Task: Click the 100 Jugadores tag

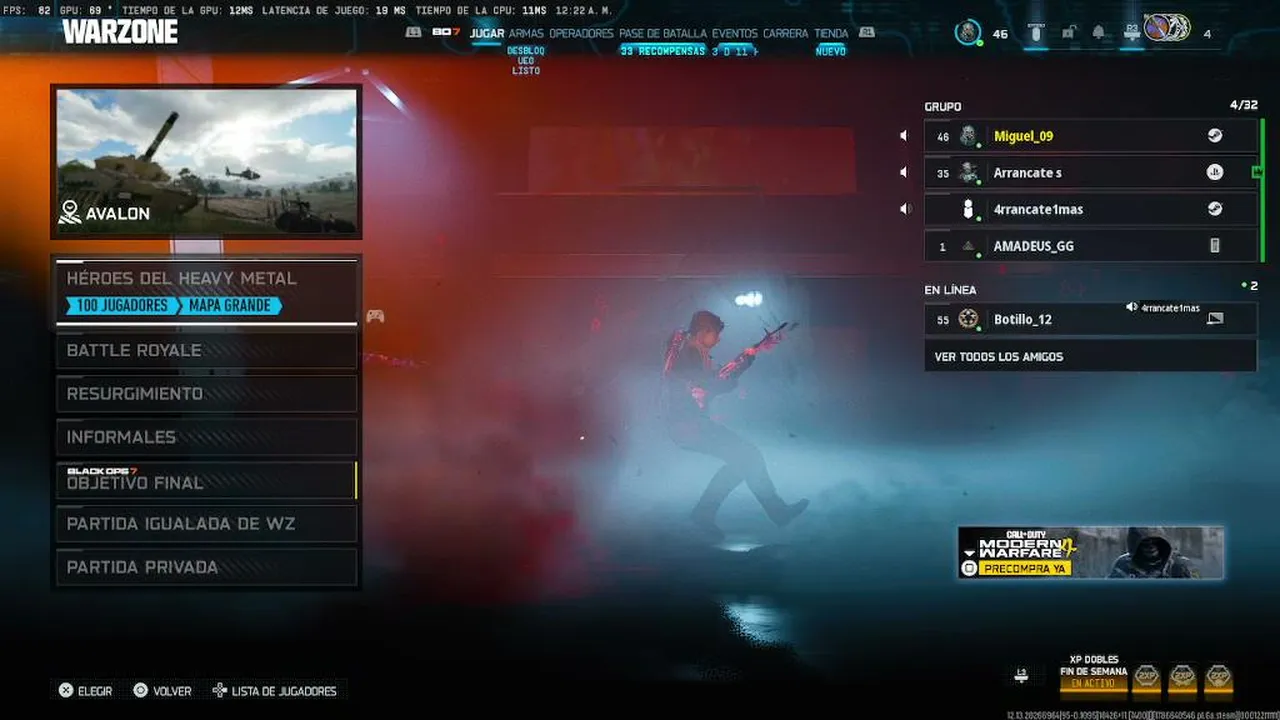Action: (x=123, y=306)
